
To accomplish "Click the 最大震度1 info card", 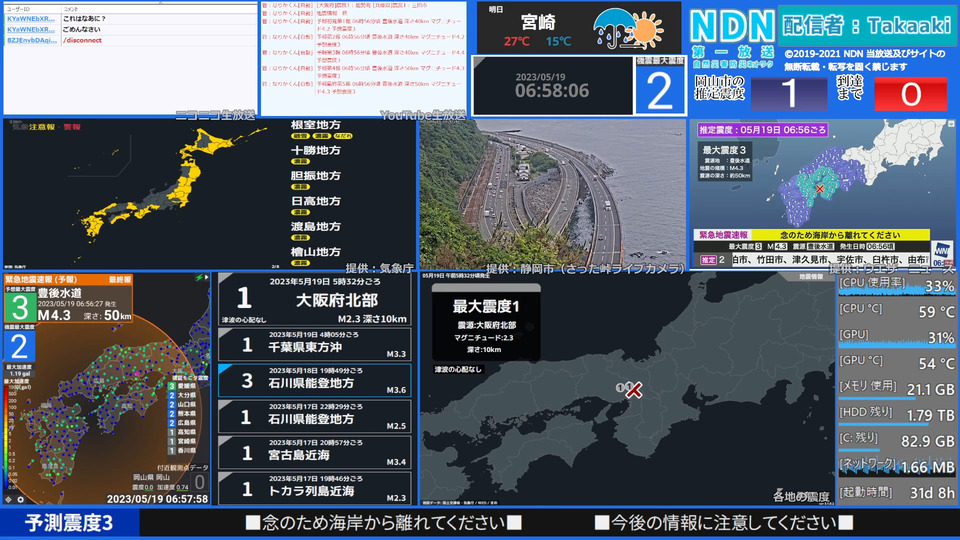I will (486, 323).
